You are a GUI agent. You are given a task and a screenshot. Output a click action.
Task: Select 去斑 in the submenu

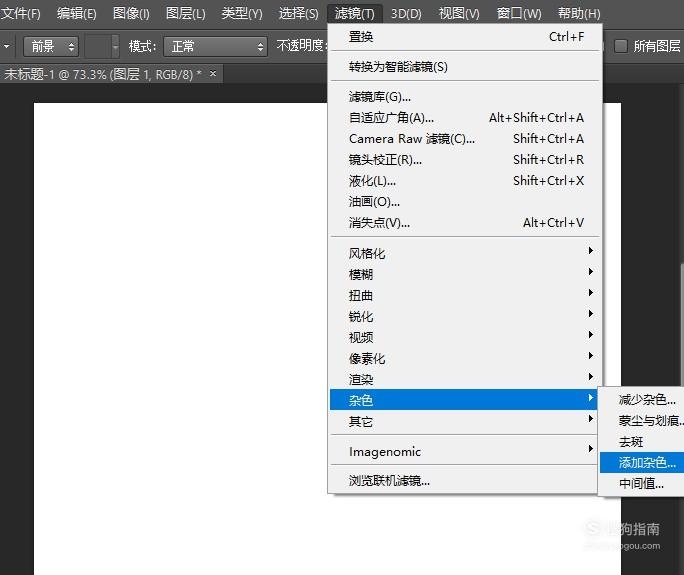(x=642, y=442)
